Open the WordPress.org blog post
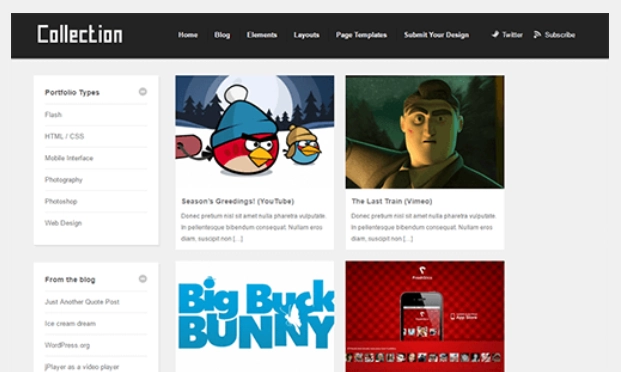The width and height of the screenshot is (621, 372). coord(67,345)
